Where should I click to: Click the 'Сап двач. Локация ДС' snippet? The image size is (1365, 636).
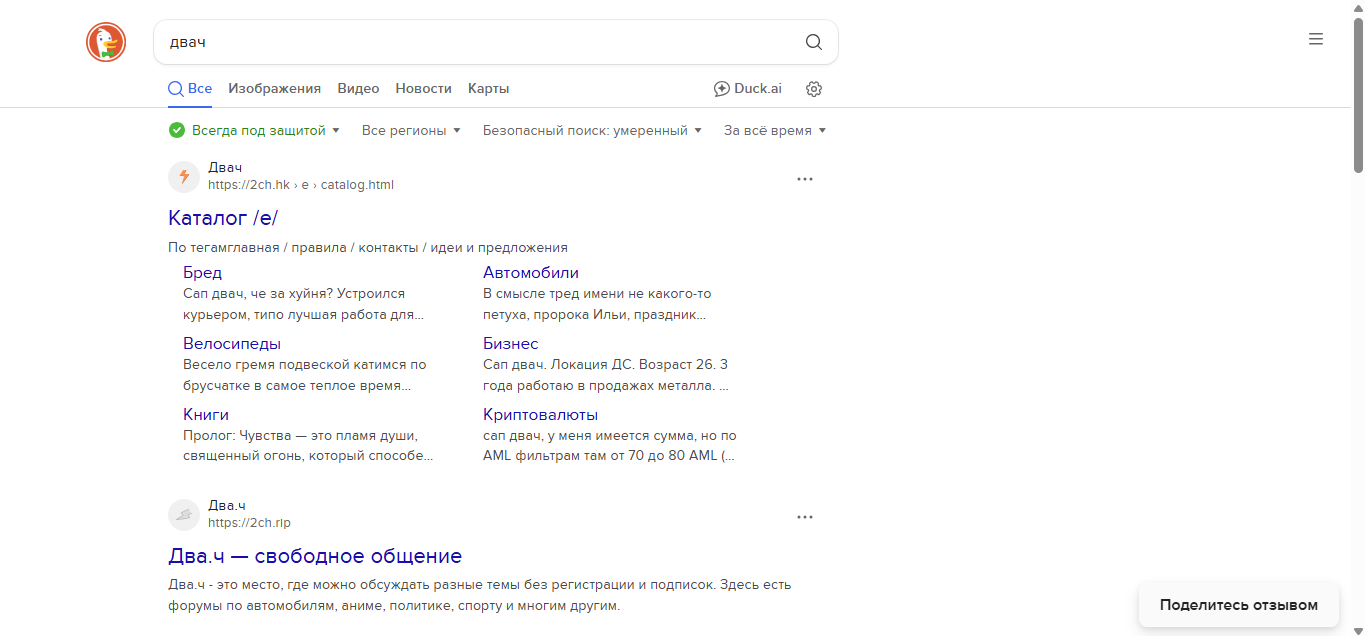pyautogui.click(x=606, y=375)
